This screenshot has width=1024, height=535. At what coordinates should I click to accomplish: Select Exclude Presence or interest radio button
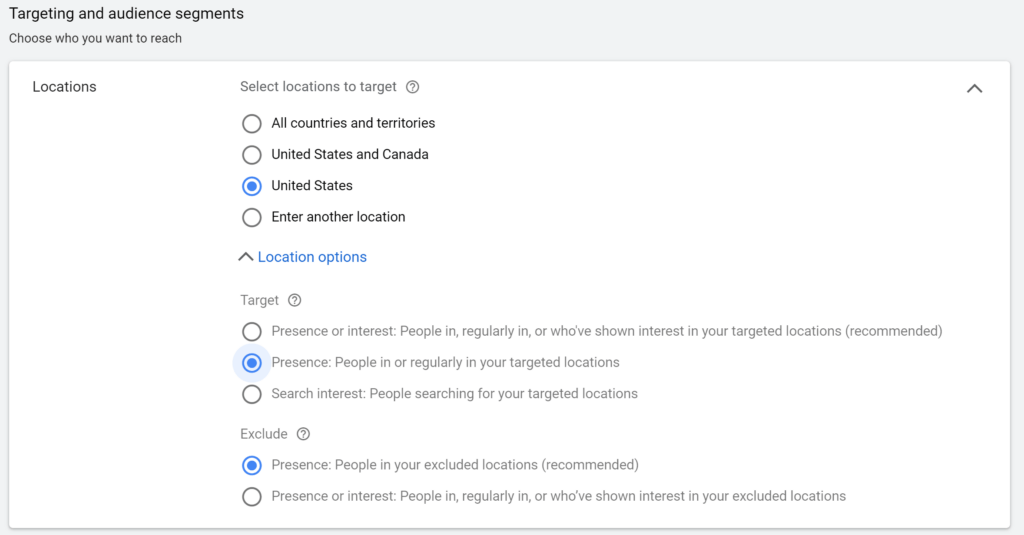click(x=251, y=497)
